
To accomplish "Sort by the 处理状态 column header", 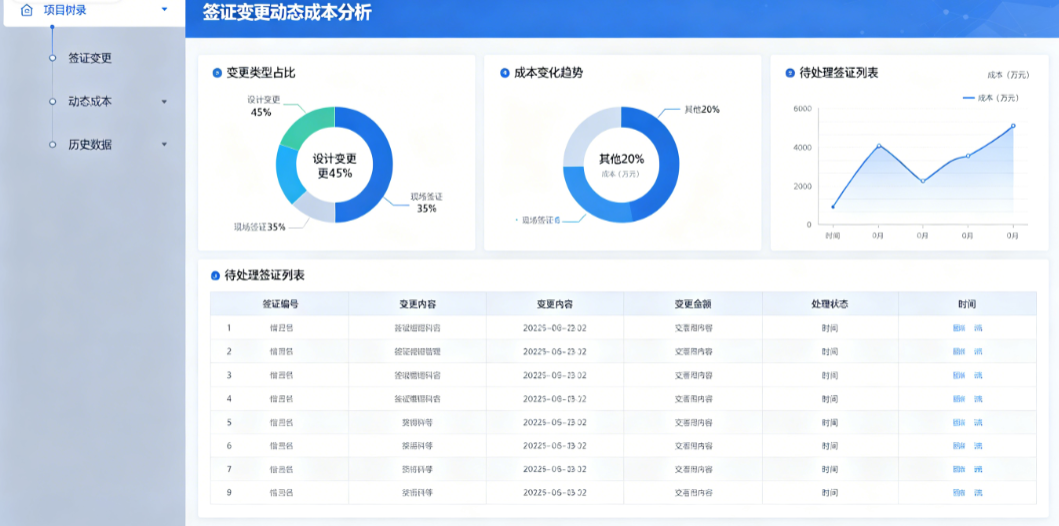I will tap(829, 304).
